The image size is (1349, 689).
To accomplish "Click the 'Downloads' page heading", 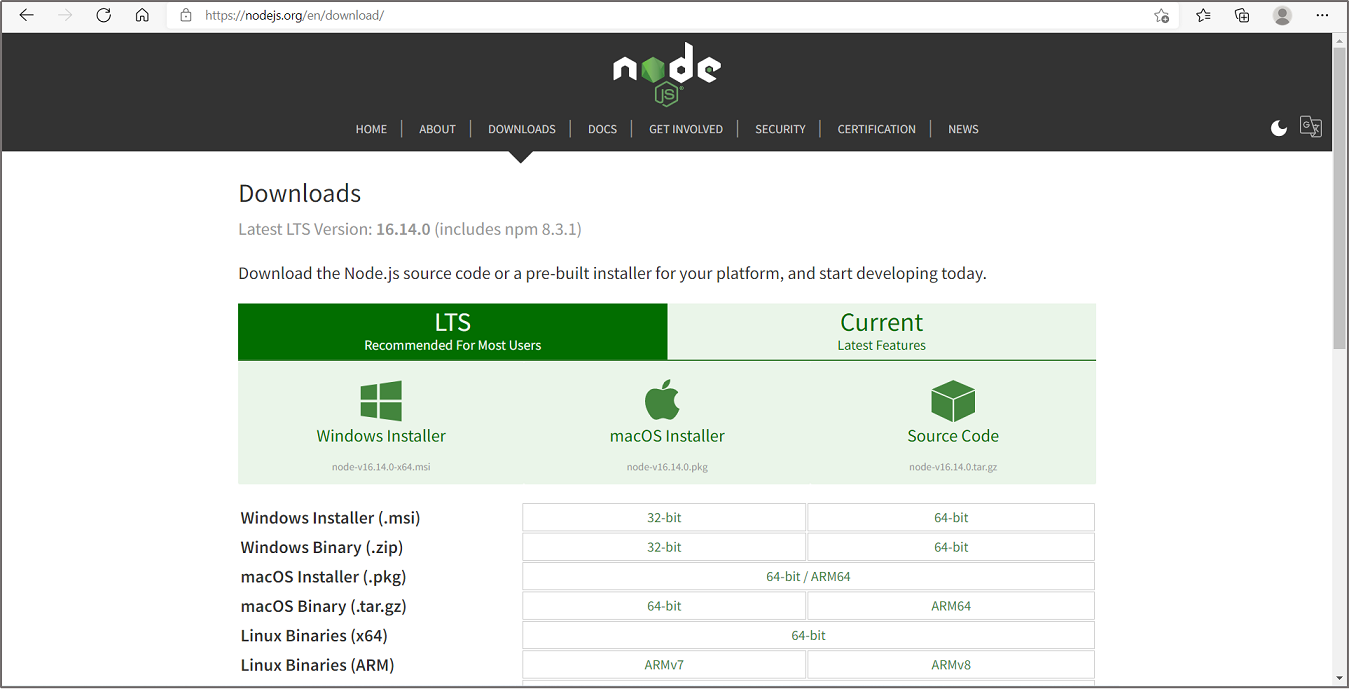I will coord(300,194).
